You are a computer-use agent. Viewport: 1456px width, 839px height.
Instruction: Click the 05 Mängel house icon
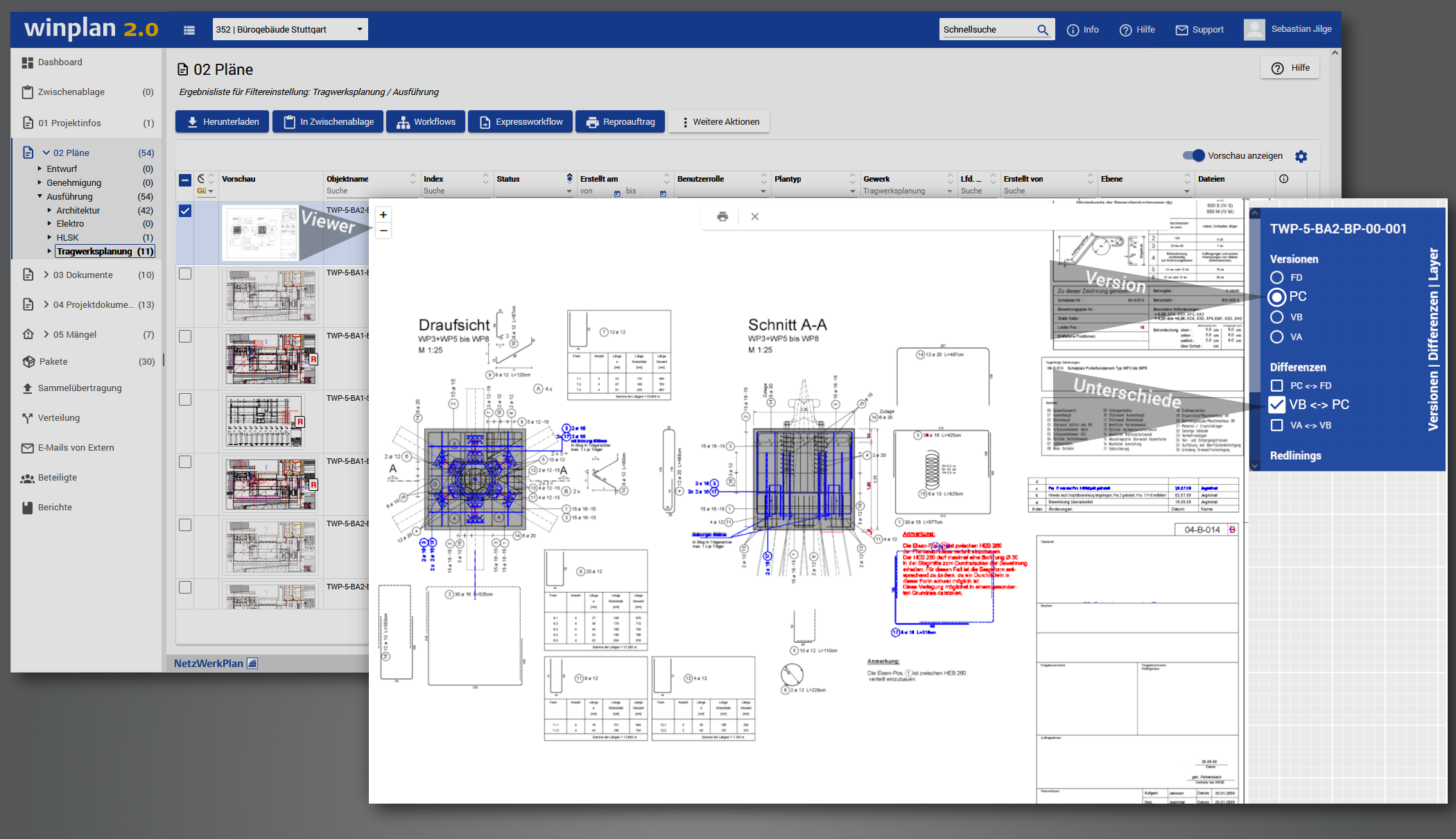pos(28,334)
